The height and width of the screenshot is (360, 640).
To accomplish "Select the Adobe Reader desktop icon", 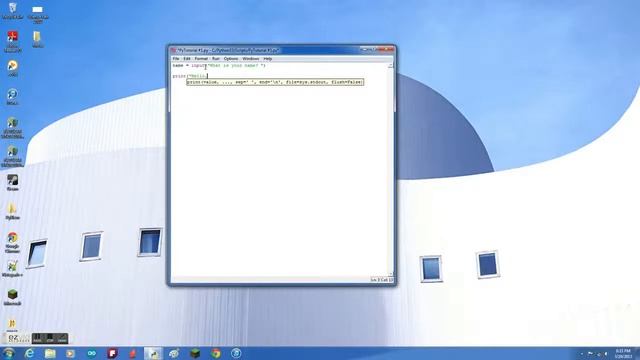I will [x=12, y=41].
